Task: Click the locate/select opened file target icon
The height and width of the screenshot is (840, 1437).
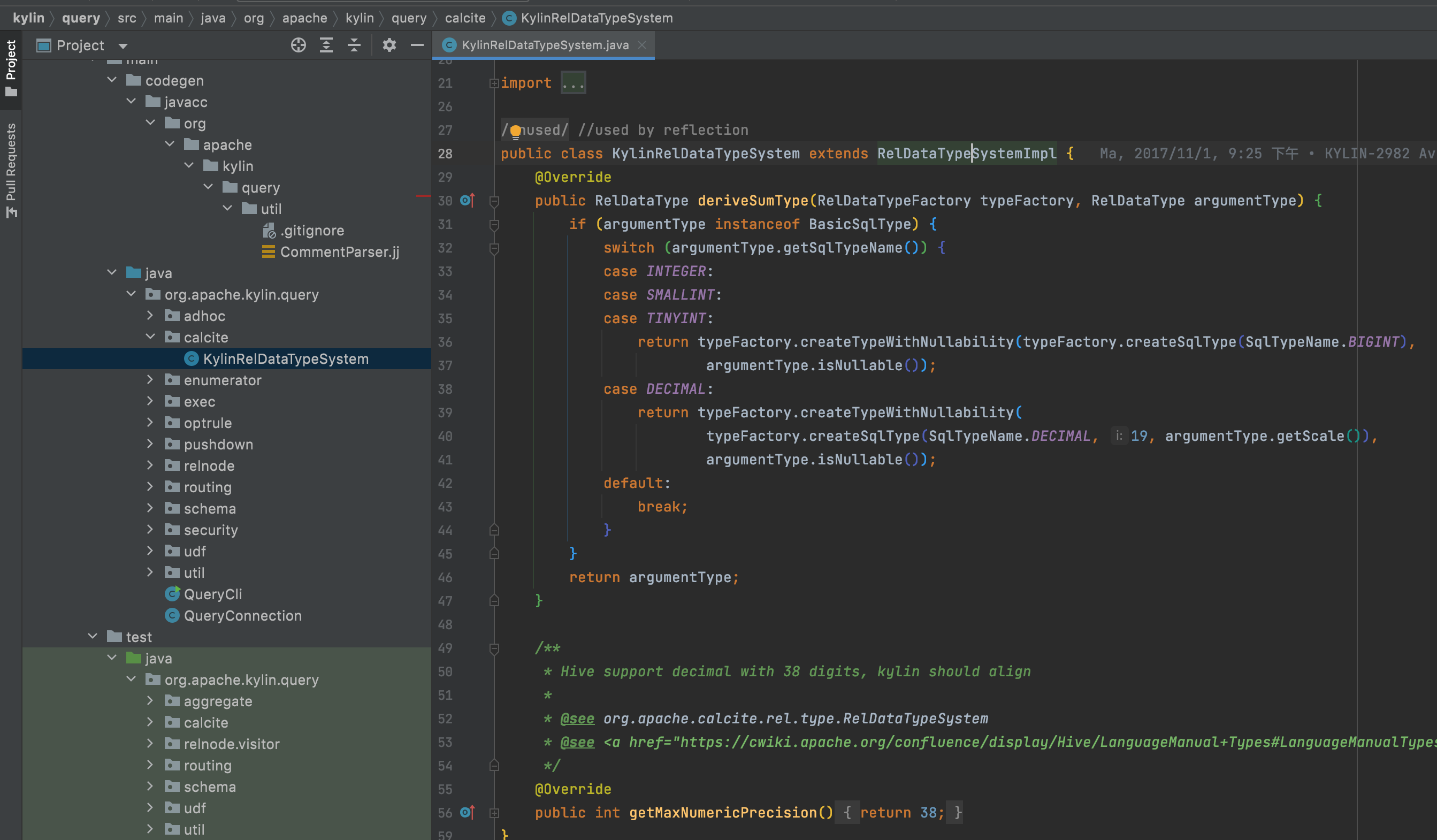Action: [298, 45]
